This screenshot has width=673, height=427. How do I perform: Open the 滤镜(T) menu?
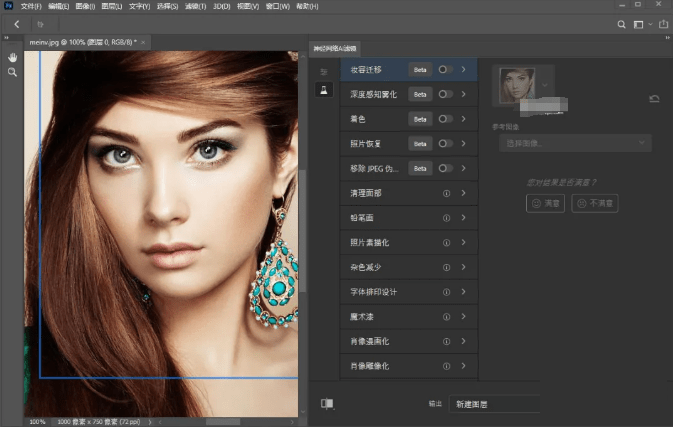pos(195,6)
